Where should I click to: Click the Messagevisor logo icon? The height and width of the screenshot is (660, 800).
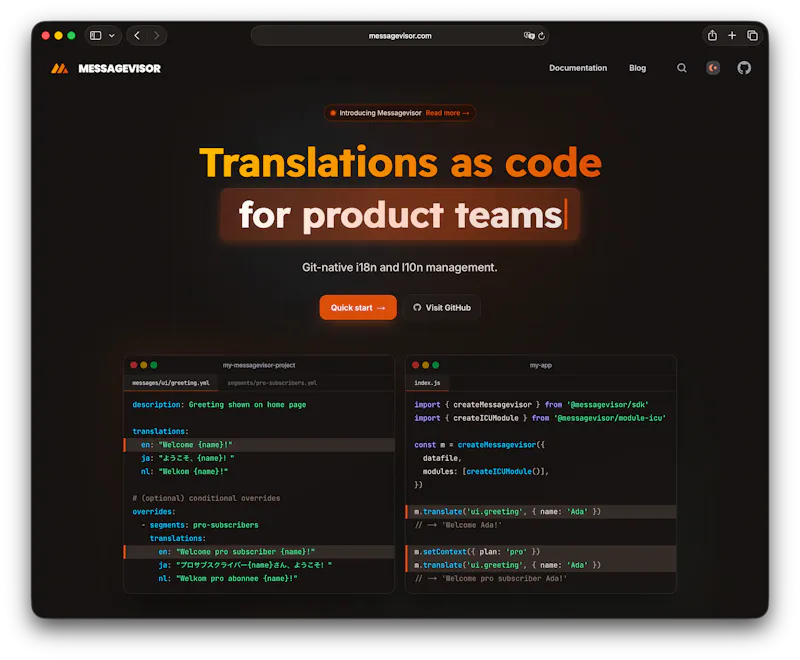60,68
